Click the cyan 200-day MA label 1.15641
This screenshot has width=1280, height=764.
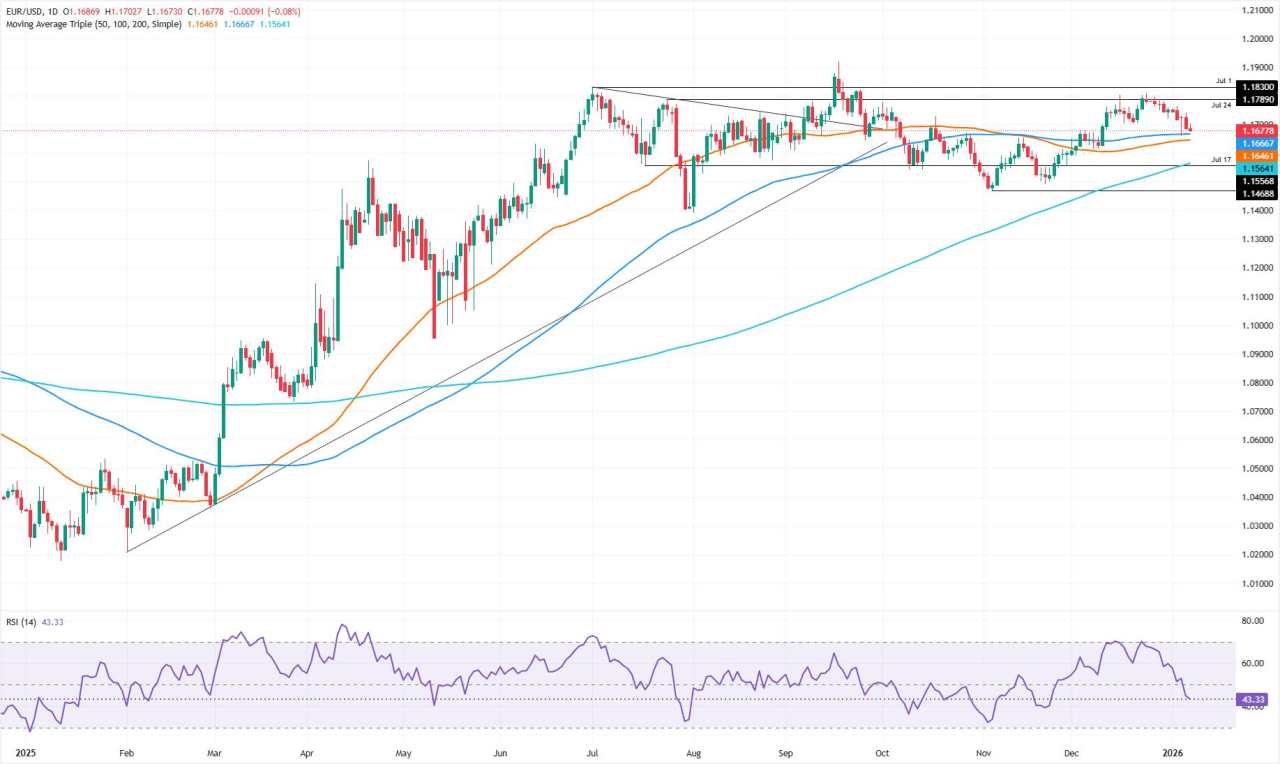pyautogui.click(x=1256, y=169)
